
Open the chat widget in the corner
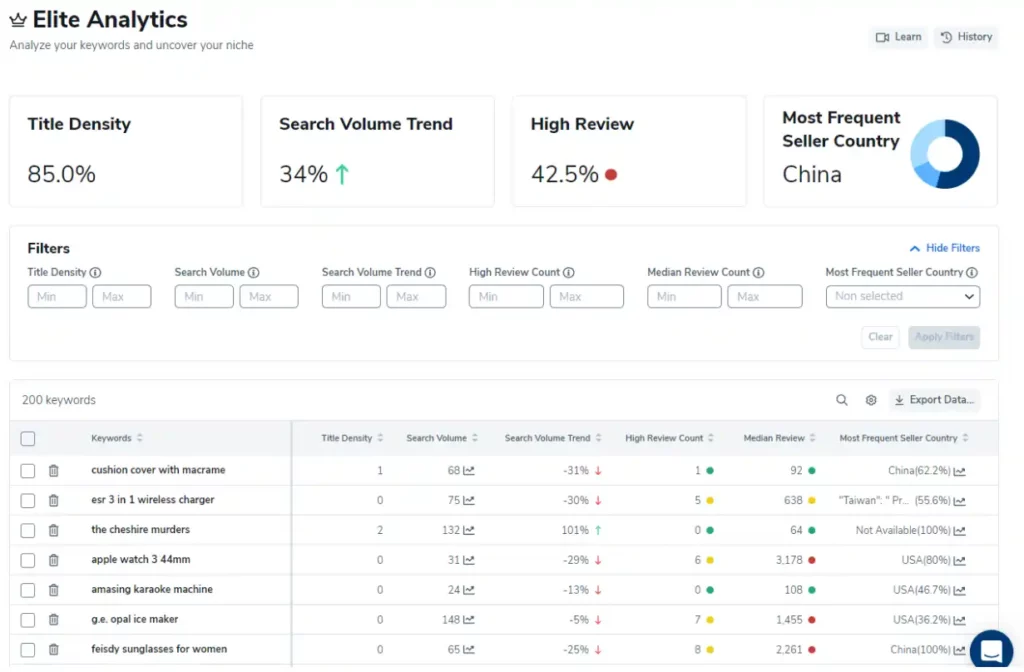(x=990, y=650)
